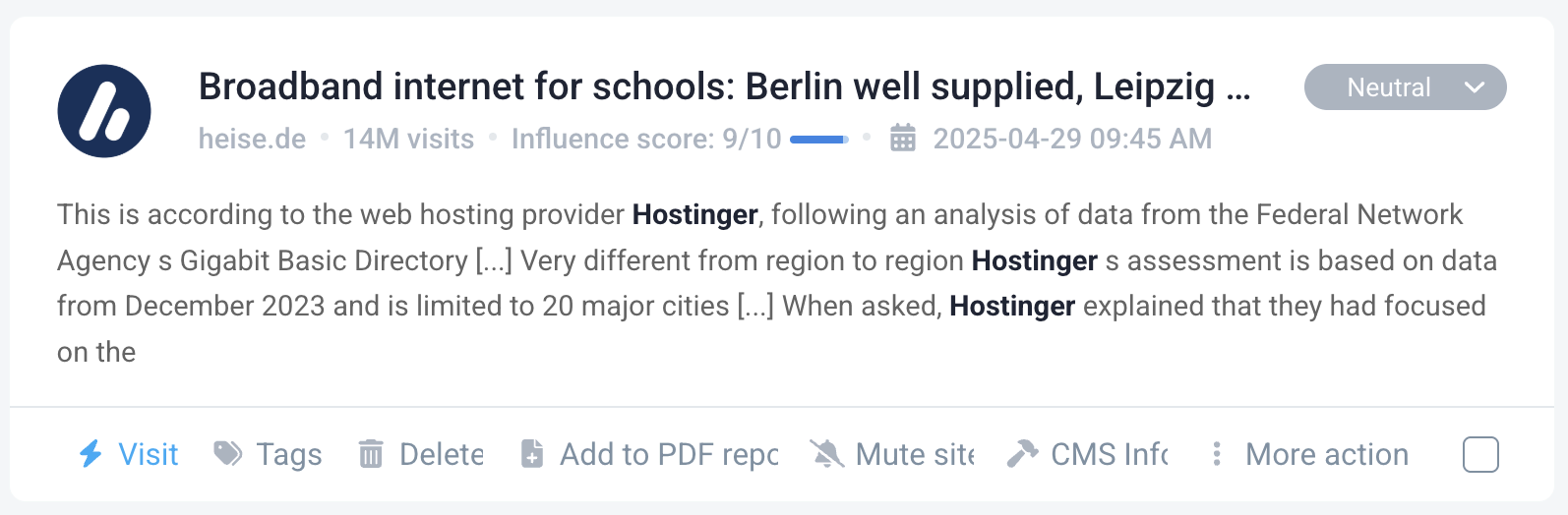This screenshot has width=1568, height=515.
Task: Tick the mention selection checkbox
Action: (x=1480, y=454)
